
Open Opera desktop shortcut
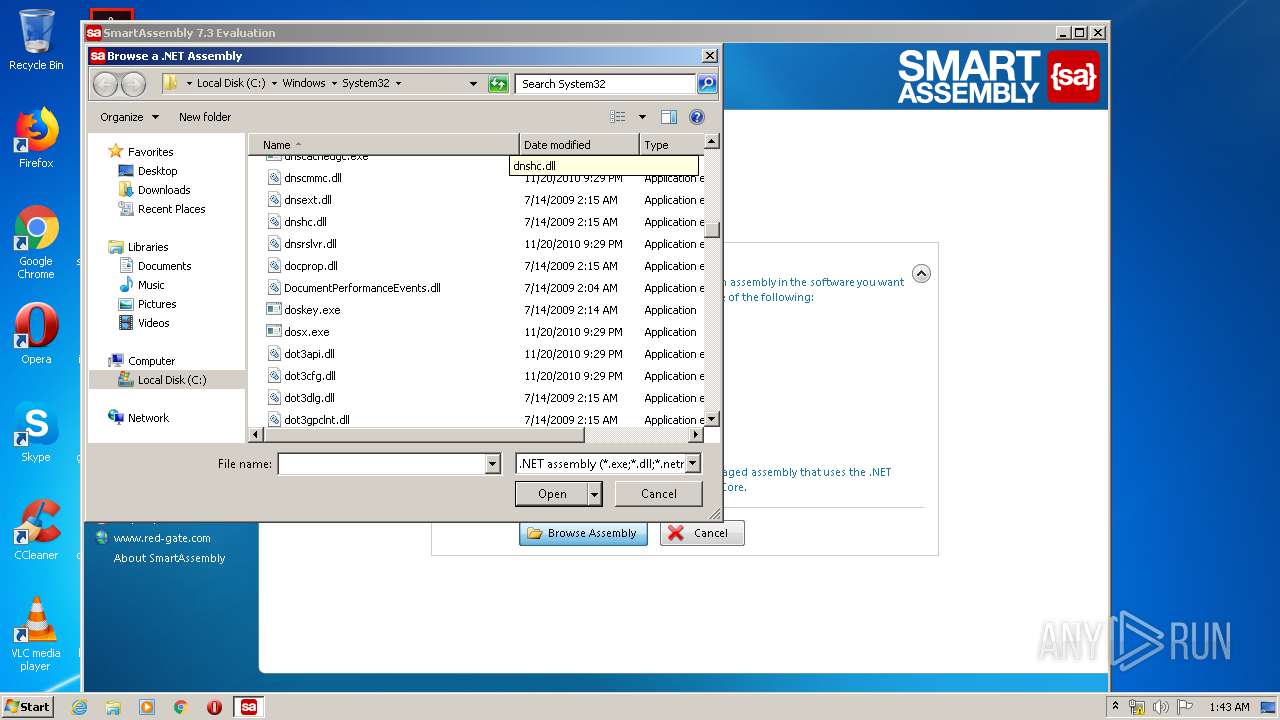(x=36, y=334)
